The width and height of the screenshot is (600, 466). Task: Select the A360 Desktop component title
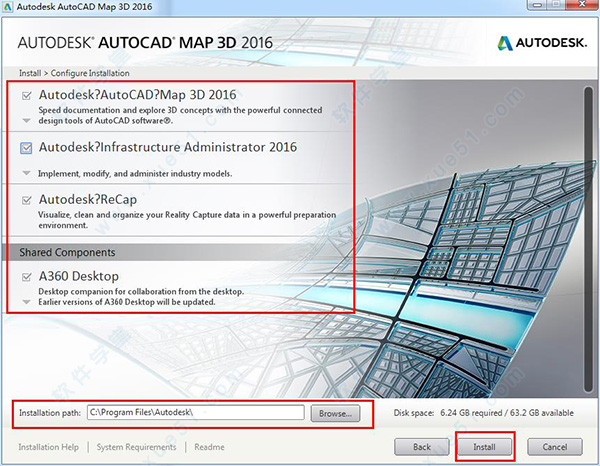click(78, 276)
